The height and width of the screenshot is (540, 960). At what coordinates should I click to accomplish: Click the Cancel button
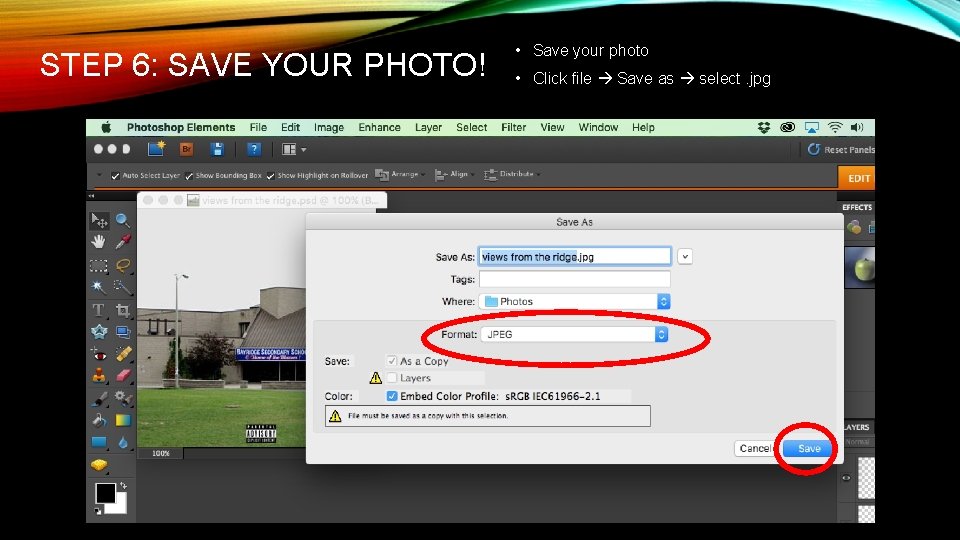coord(754,448)
